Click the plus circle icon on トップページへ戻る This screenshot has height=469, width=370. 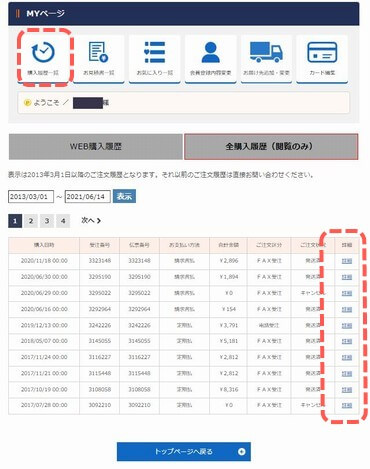coord(242,452)
